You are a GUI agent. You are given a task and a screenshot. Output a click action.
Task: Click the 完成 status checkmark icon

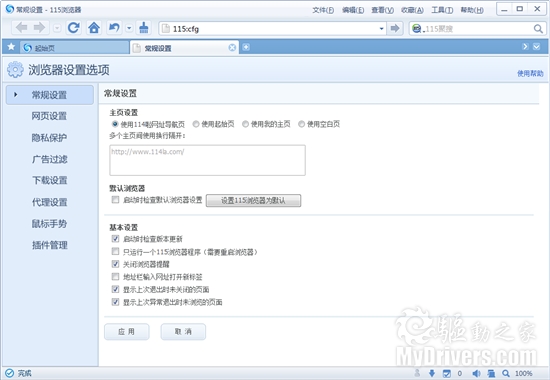tap(9, 373)
